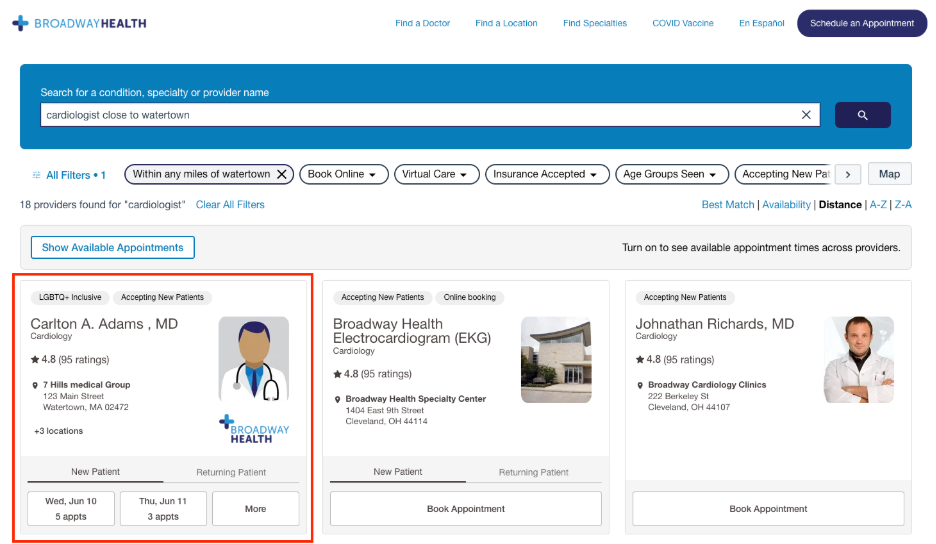Click Broadway Health building photo
This screenshot has width=936, height=544.
point(556,359)
